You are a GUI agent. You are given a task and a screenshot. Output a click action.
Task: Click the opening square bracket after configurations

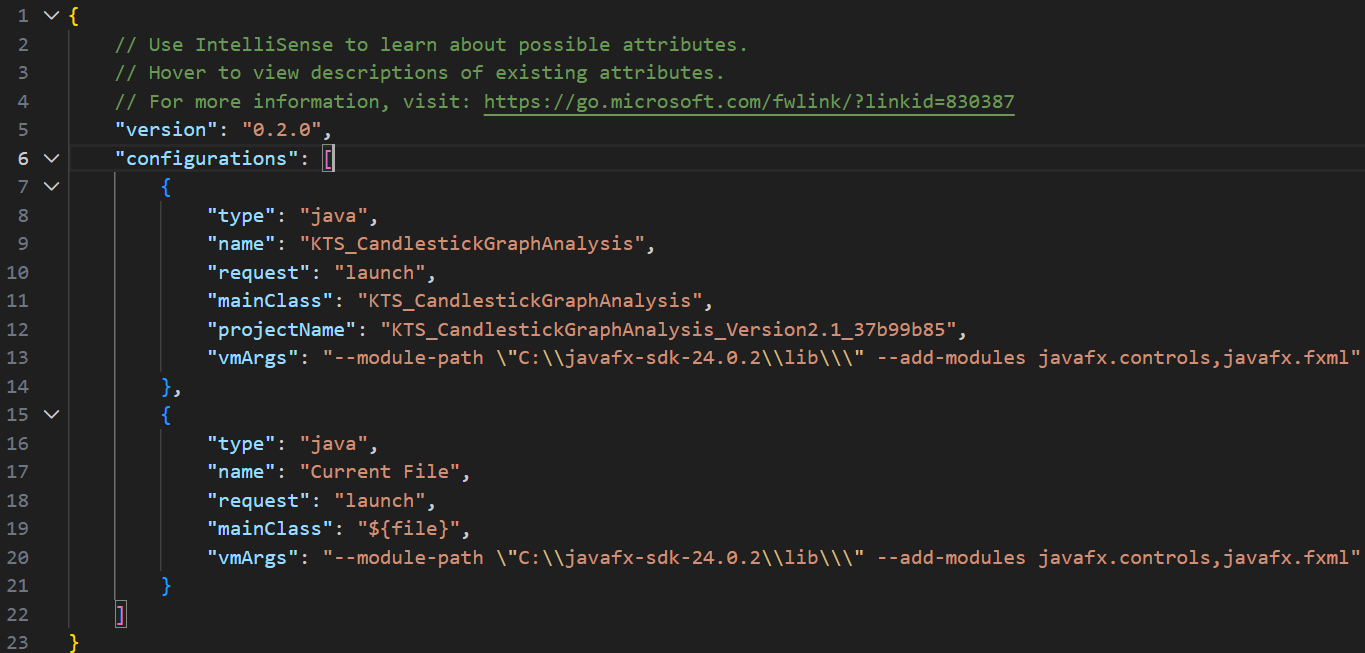click(x=327, y=158)
